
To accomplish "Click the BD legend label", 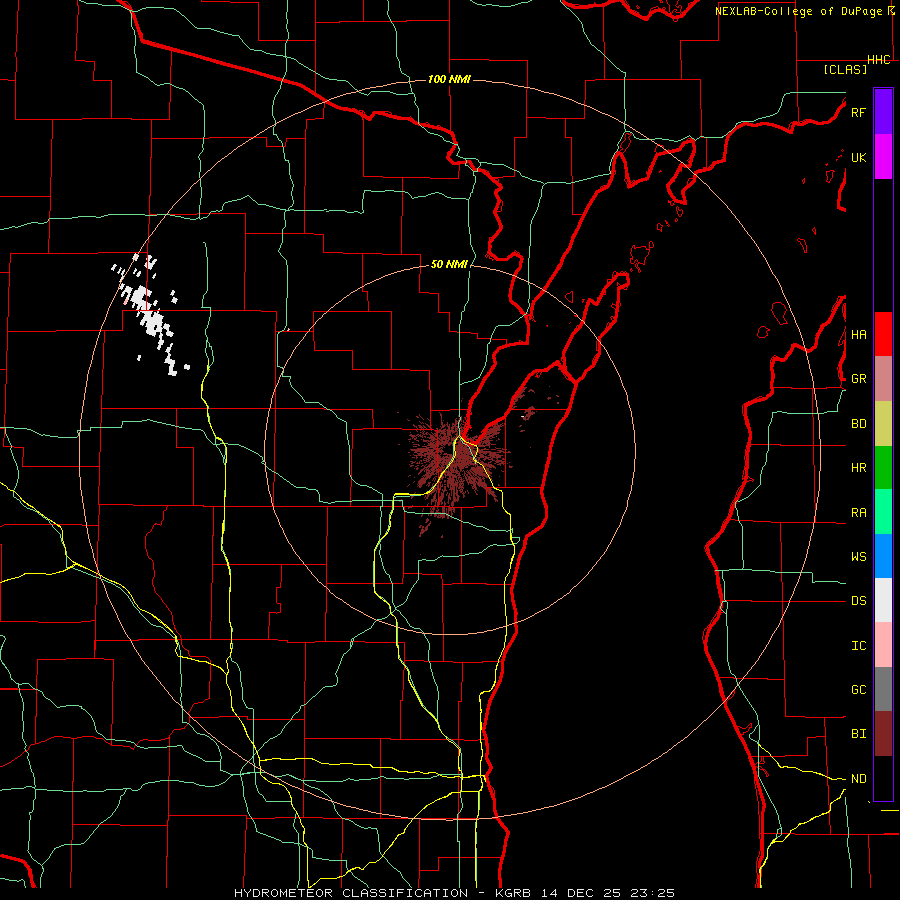I will tap(858, 424).
